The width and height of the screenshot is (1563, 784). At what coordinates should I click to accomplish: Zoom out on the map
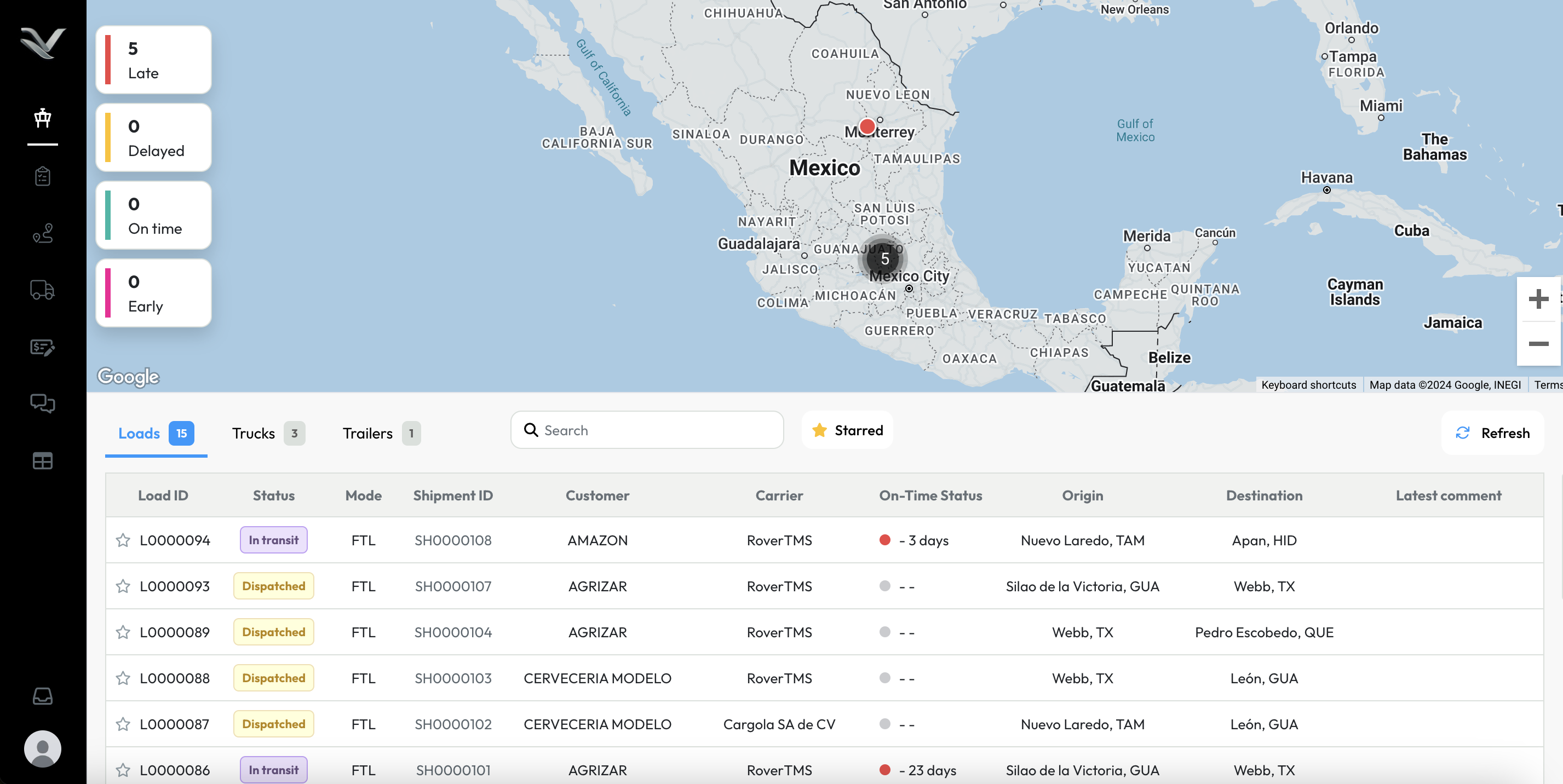(1538, 344)
